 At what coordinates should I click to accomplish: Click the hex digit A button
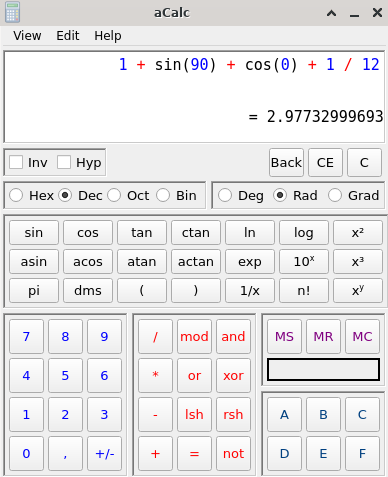click(x=284, y=414)
